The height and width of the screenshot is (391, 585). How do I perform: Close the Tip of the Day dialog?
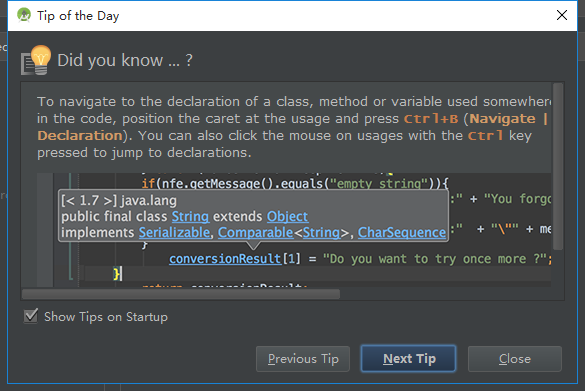561,15
